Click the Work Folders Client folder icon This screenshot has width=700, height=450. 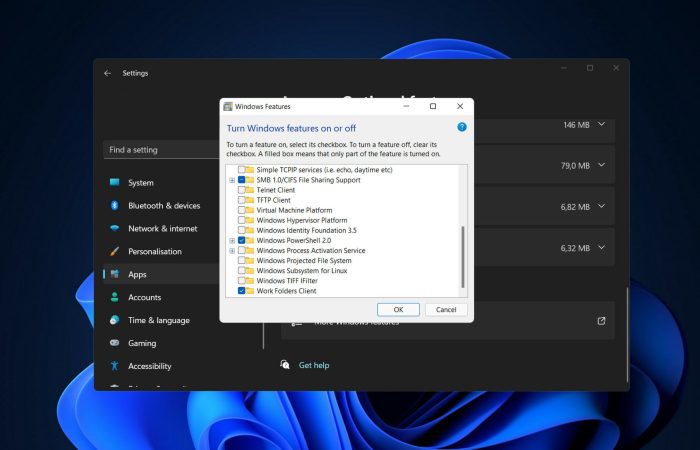tap(250, 291)
